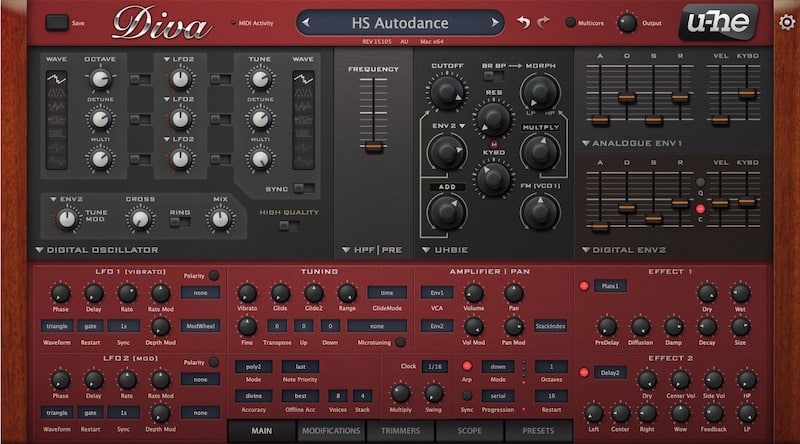Image resolution: width=800 pixels, height=444 pixels.
Task: Switch to the SCOPE tab
Action: [x=469, y=431]
